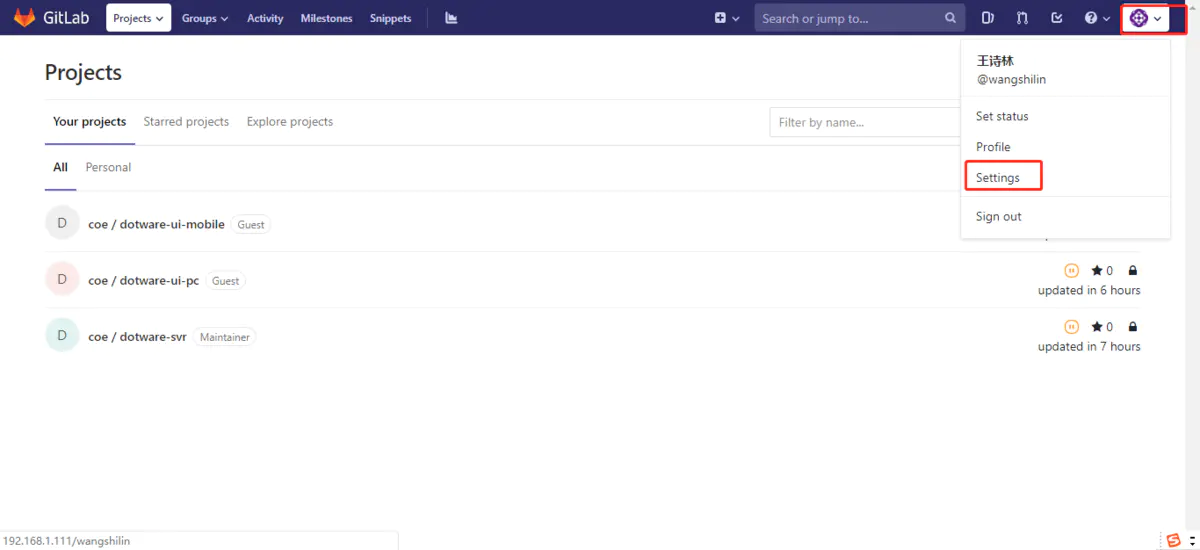
Task: Open Milestones in top navigation
Action: (x=326, y=18)
